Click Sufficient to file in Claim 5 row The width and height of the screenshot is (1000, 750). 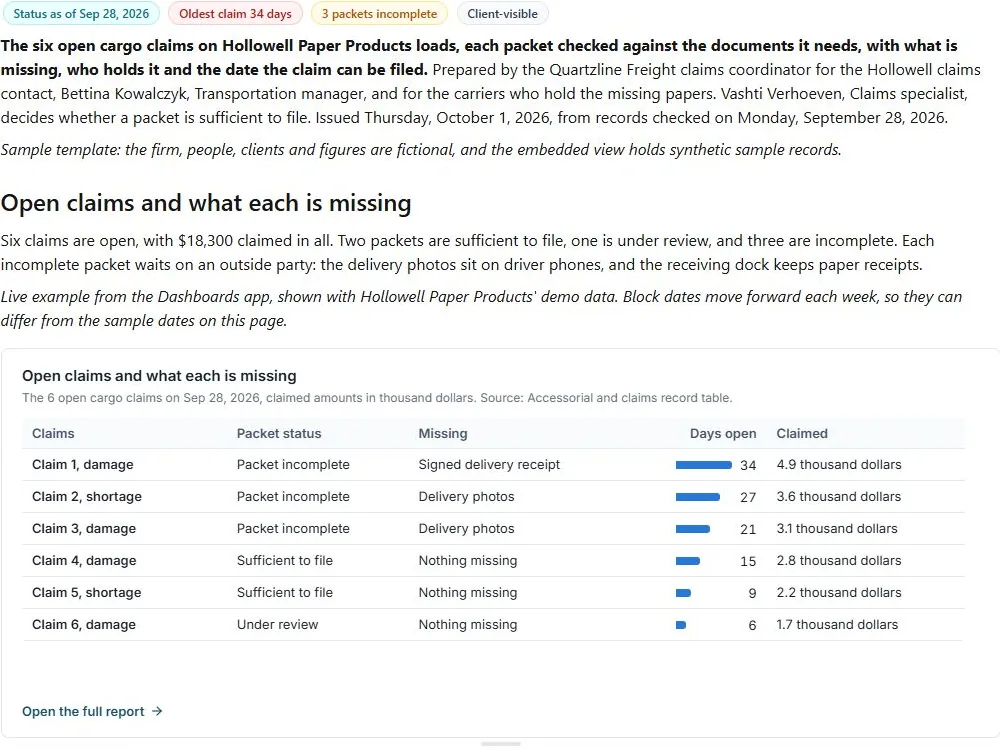coord(284,592)
